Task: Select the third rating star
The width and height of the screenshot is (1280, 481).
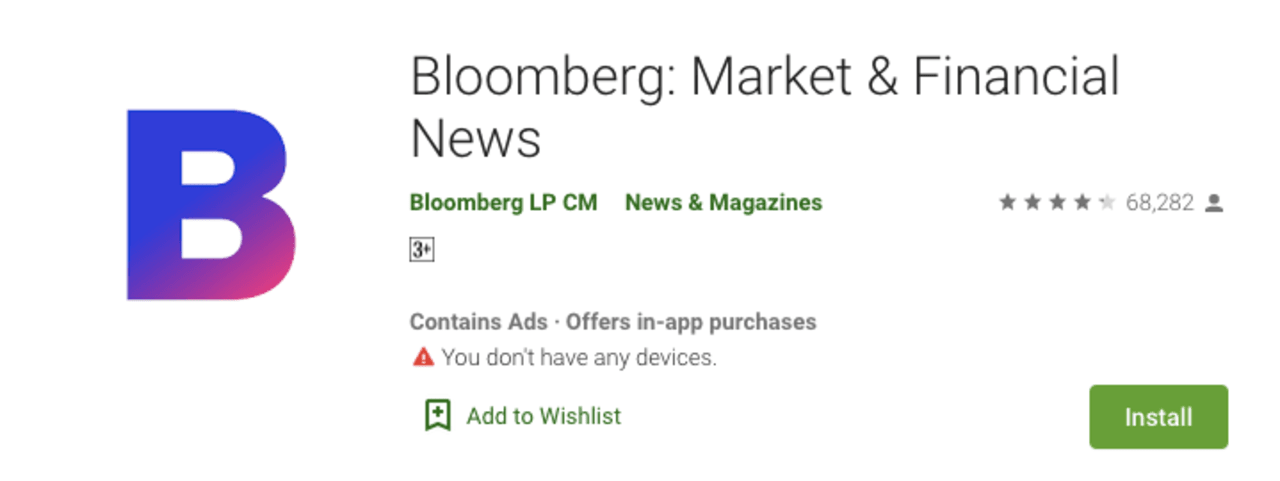Action: [1057, 203]
